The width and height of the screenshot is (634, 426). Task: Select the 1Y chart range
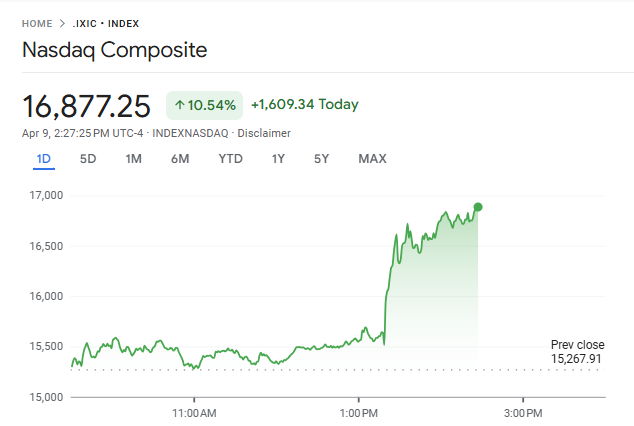278,159
